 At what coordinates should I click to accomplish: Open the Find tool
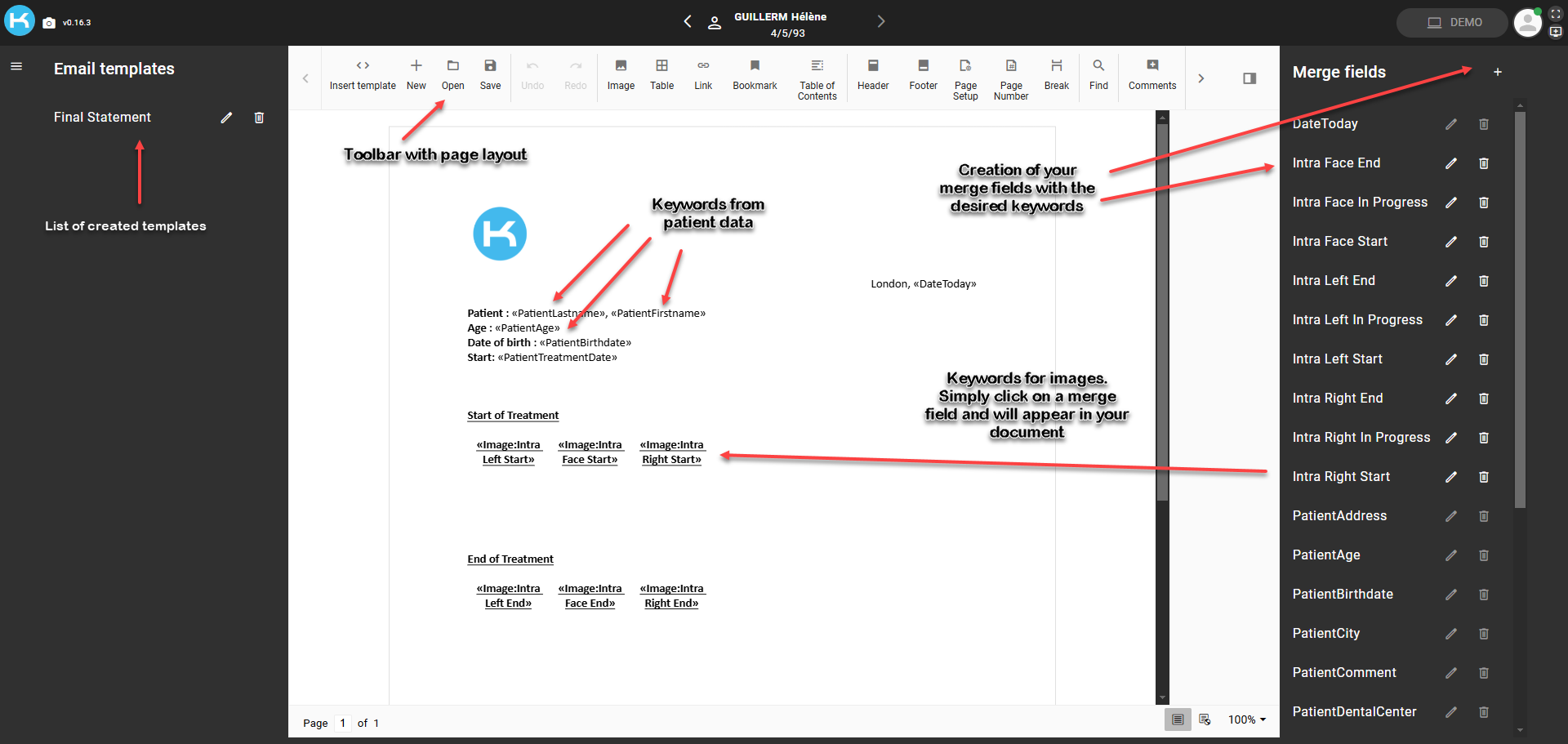[1098, 74]
